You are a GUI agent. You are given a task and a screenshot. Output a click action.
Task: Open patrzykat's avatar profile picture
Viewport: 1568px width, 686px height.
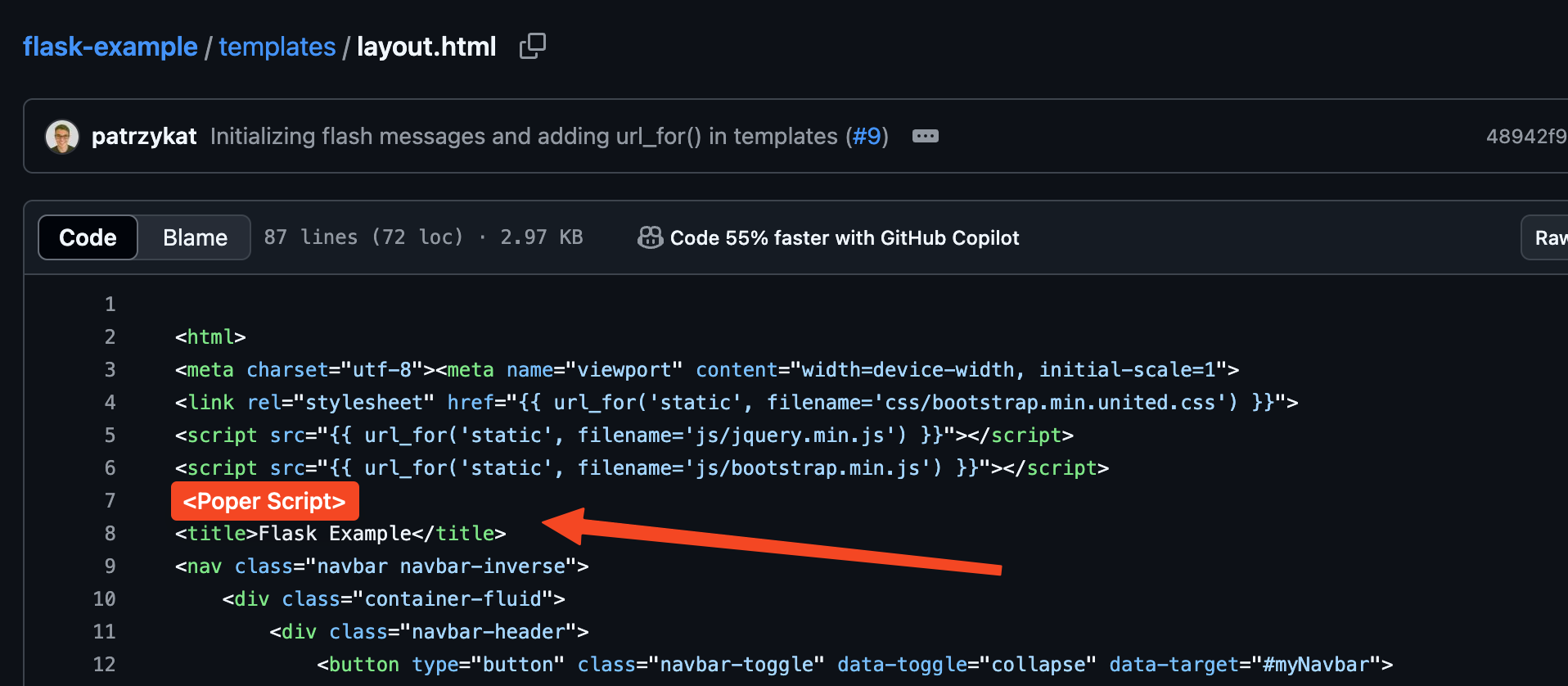tap(62, 136)
